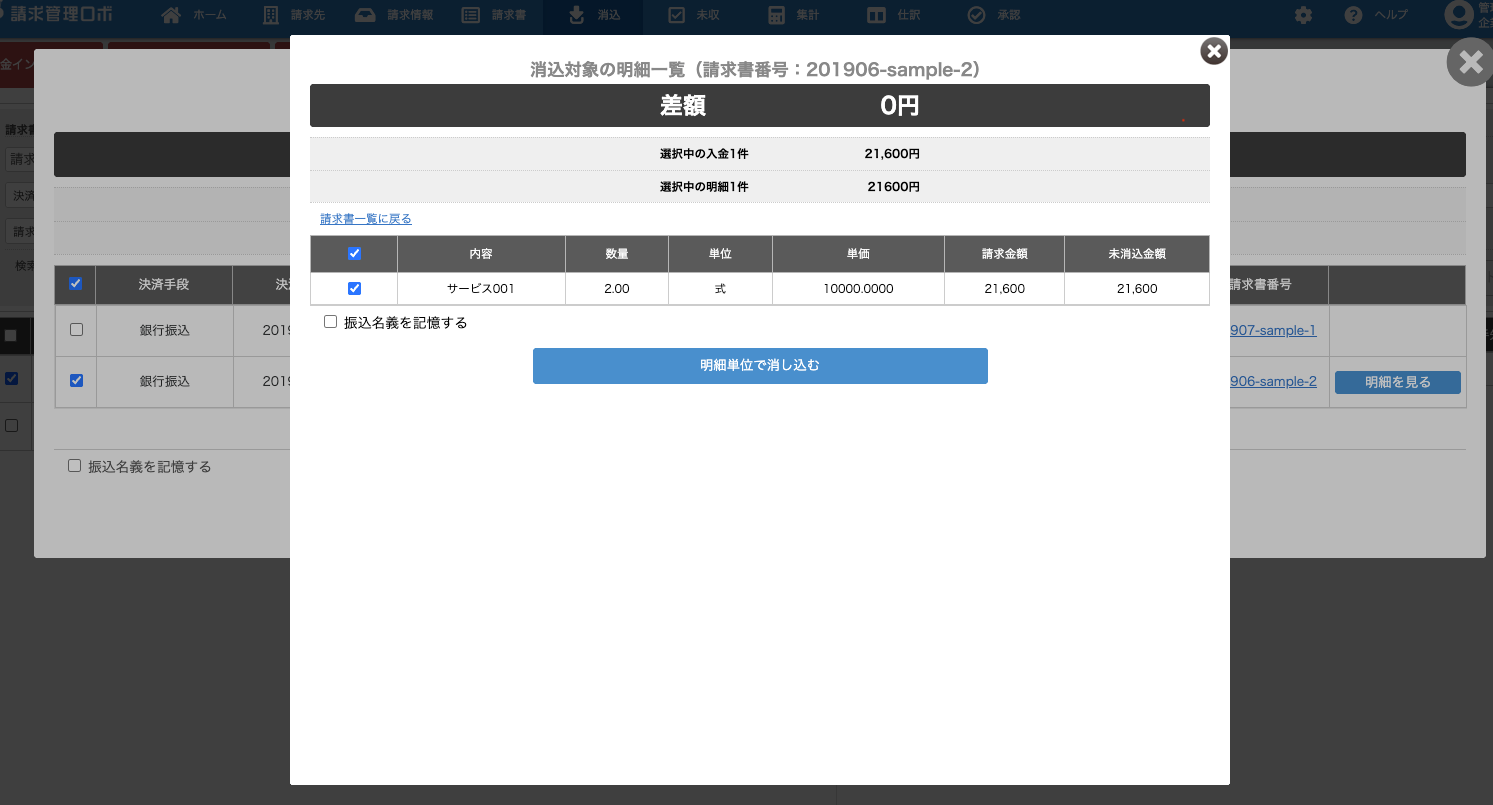Screen dimensions: 1493x805
Task: Click the 未収 checkbox icon in the navbar
Action: tap(676, 15)
